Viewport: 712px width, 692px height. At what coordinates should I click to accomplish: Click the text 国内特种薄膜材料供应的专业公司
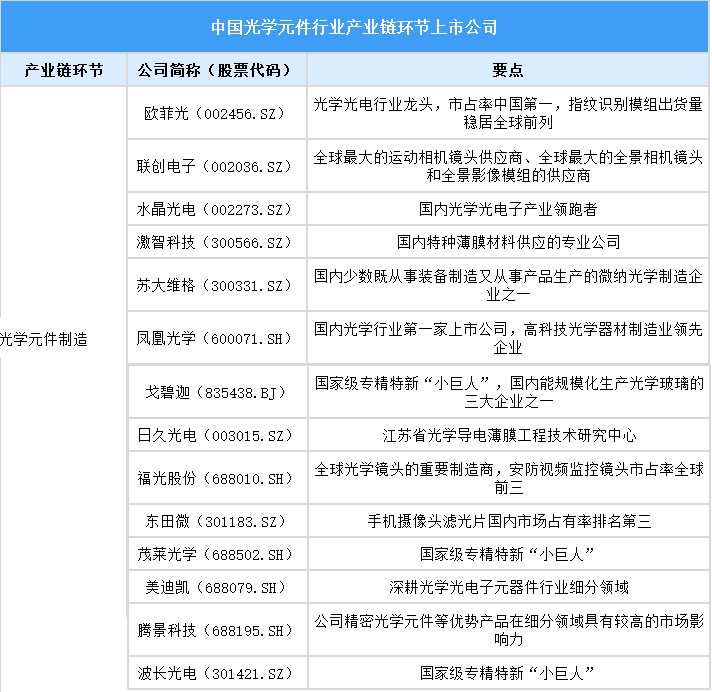pos(508,242)
